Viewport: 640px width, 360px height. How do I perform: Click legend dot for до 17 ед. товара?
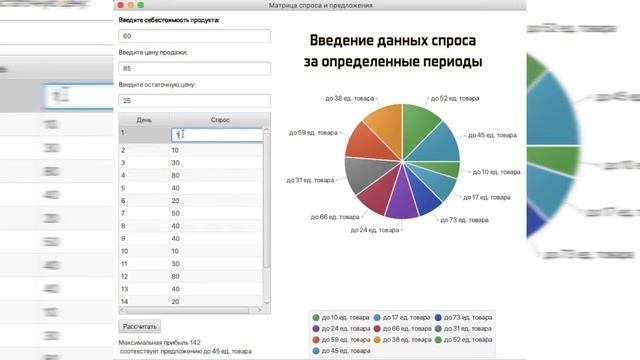[x=377, y=318]
